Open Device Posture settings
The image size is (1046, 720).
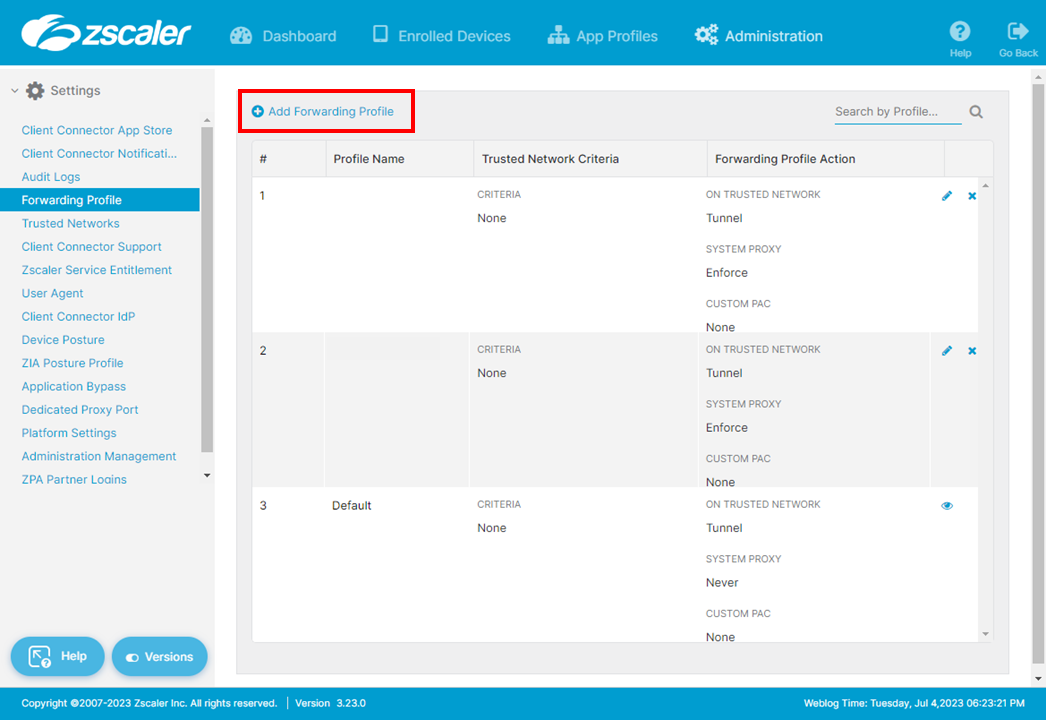[63, 340]
